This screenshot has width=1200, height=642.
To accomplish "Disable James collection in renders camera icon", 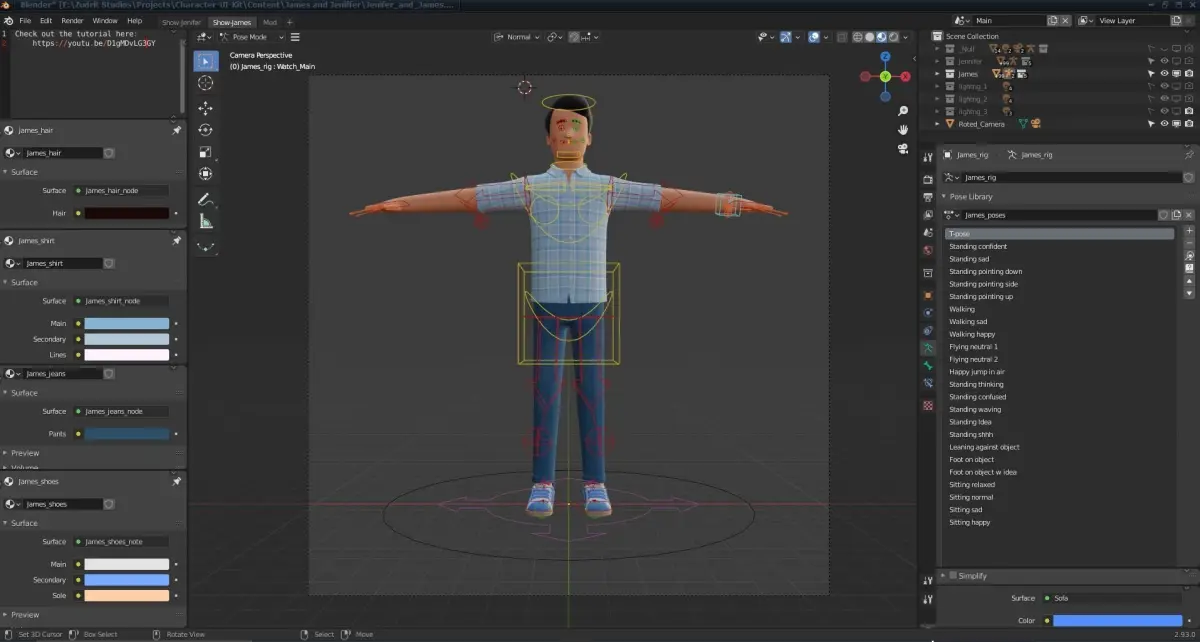I will pyautogui.click(x=1188, y=74).
